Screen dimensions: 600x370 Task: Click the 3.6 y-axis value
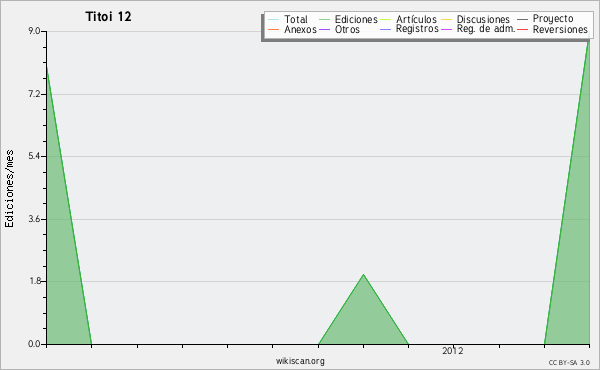[34, 219]
